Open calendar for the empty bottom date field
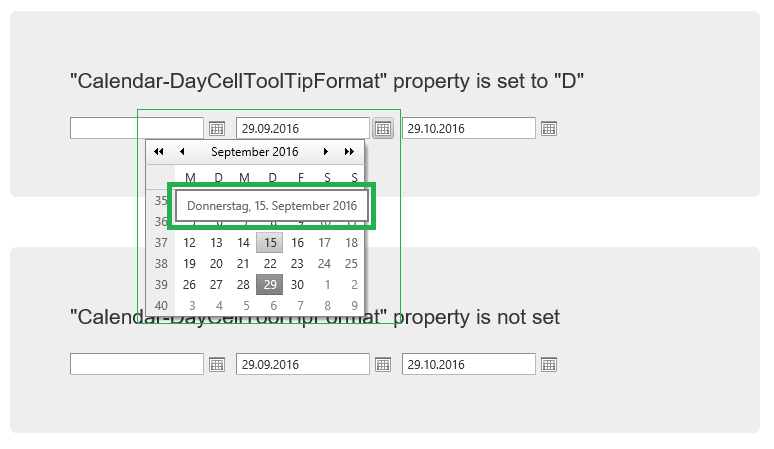The height and width of the screenshot is (449, 774). [x=217, y=365]
